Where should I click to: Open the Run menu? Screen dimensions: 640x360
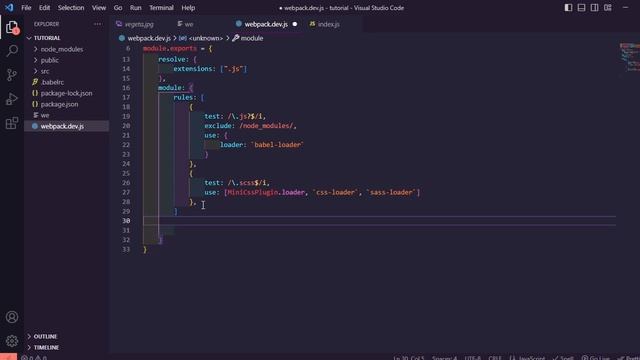[x=136, y=7]
